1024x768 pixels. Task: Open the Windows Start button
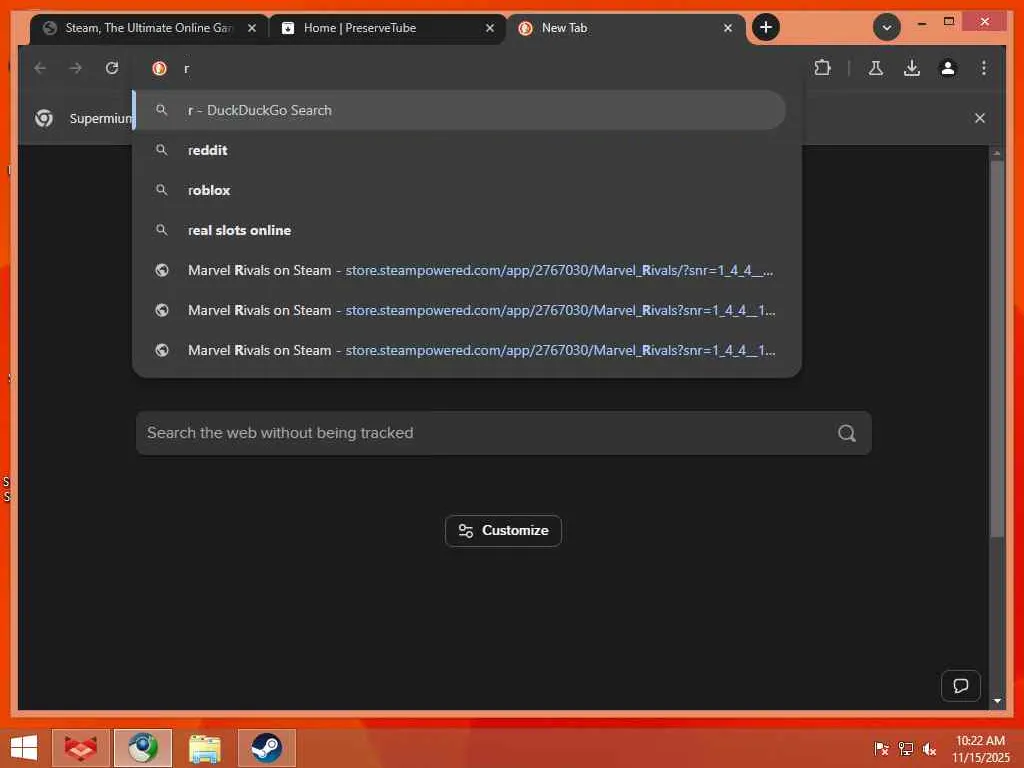[x=24, y=748]
